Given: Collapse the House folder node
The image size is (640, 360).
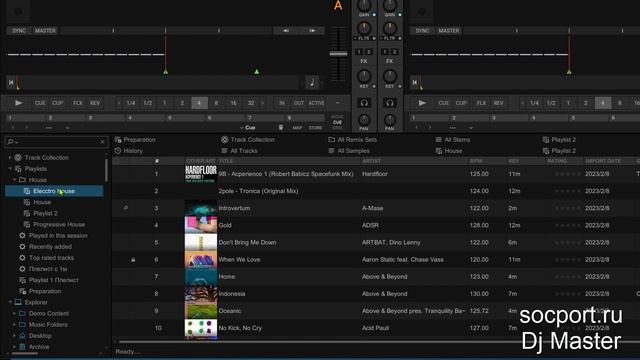Looking at the screenshot, I should coord(14,180).
